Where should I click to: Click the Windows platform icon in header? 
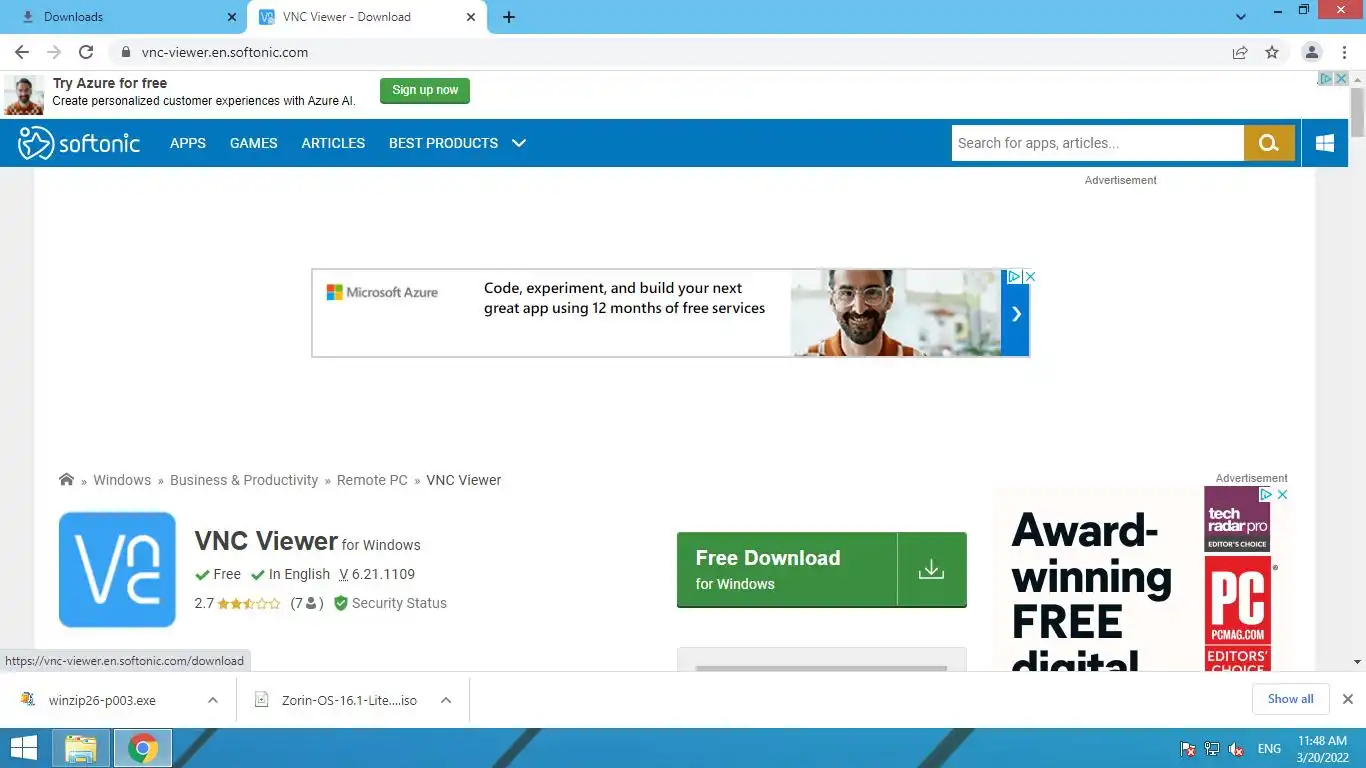tap(1325, 143)
